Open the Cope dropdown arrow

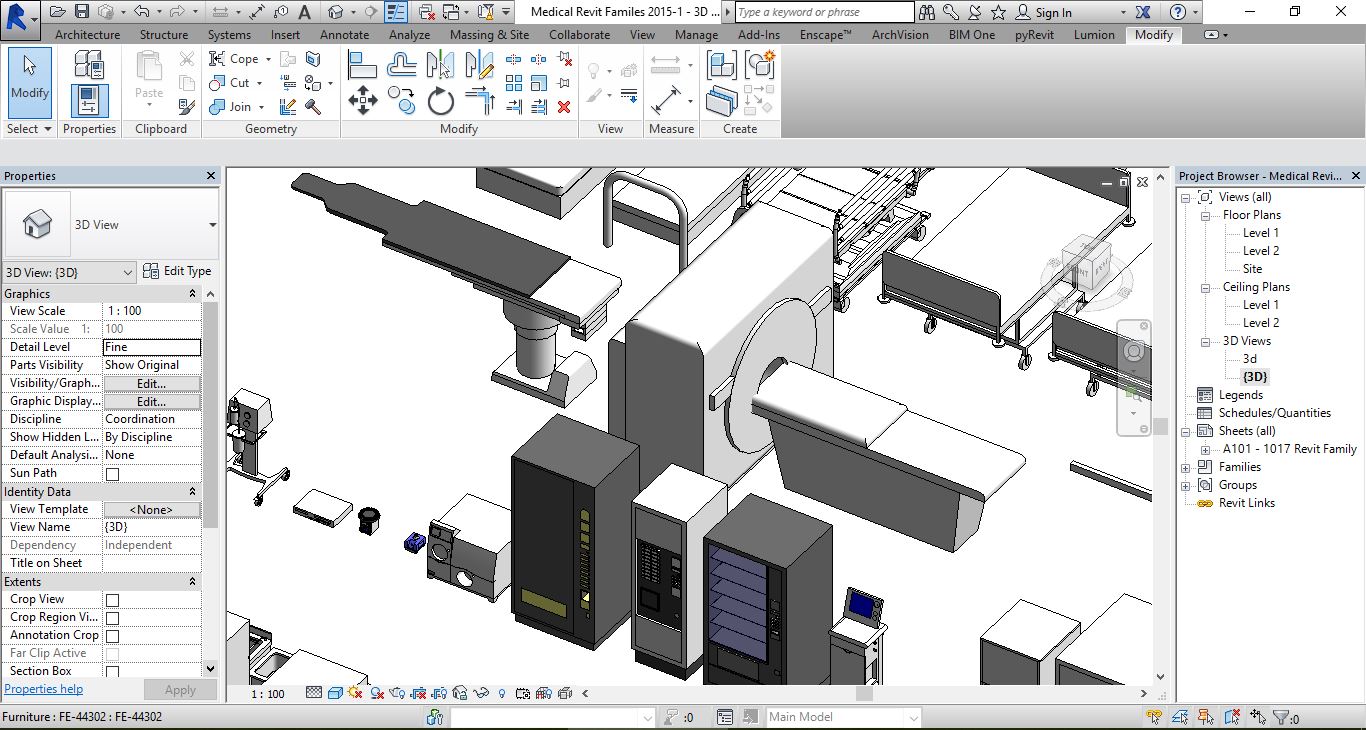pos(268,59)
